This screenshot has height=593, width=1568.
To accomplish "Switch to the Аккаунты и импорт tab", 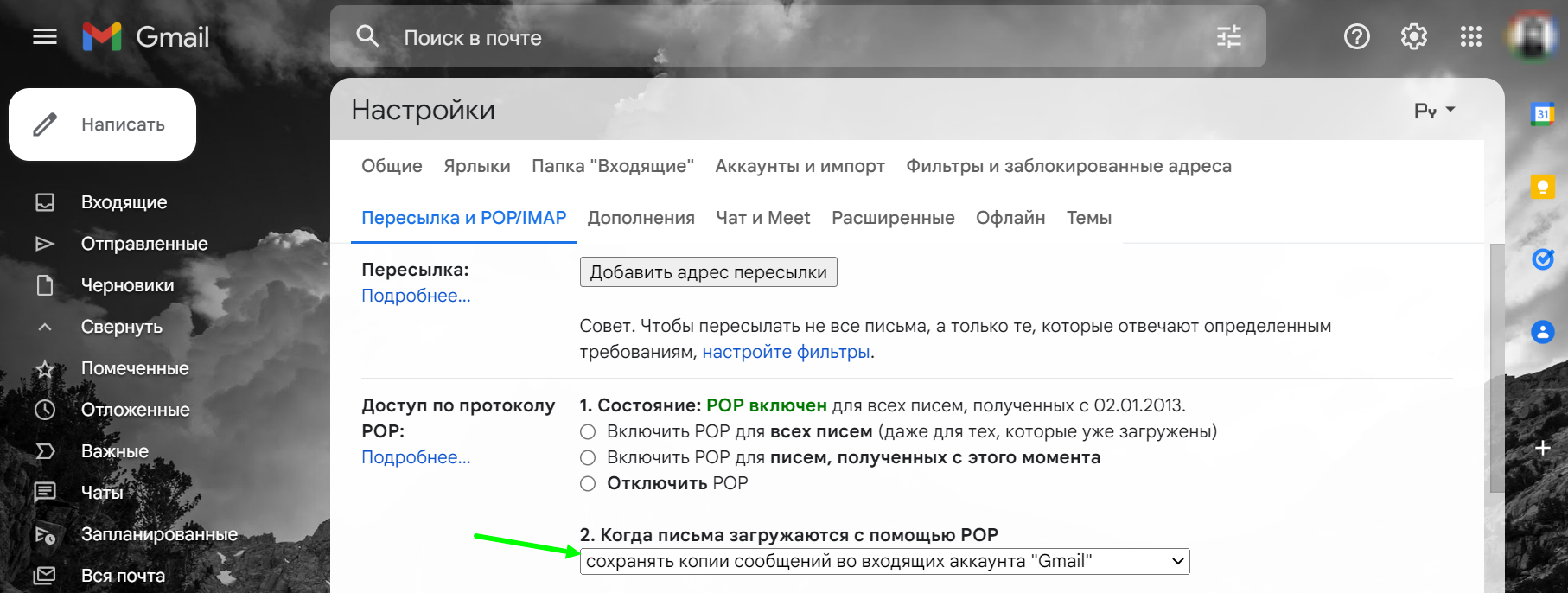I will [800, 166].
